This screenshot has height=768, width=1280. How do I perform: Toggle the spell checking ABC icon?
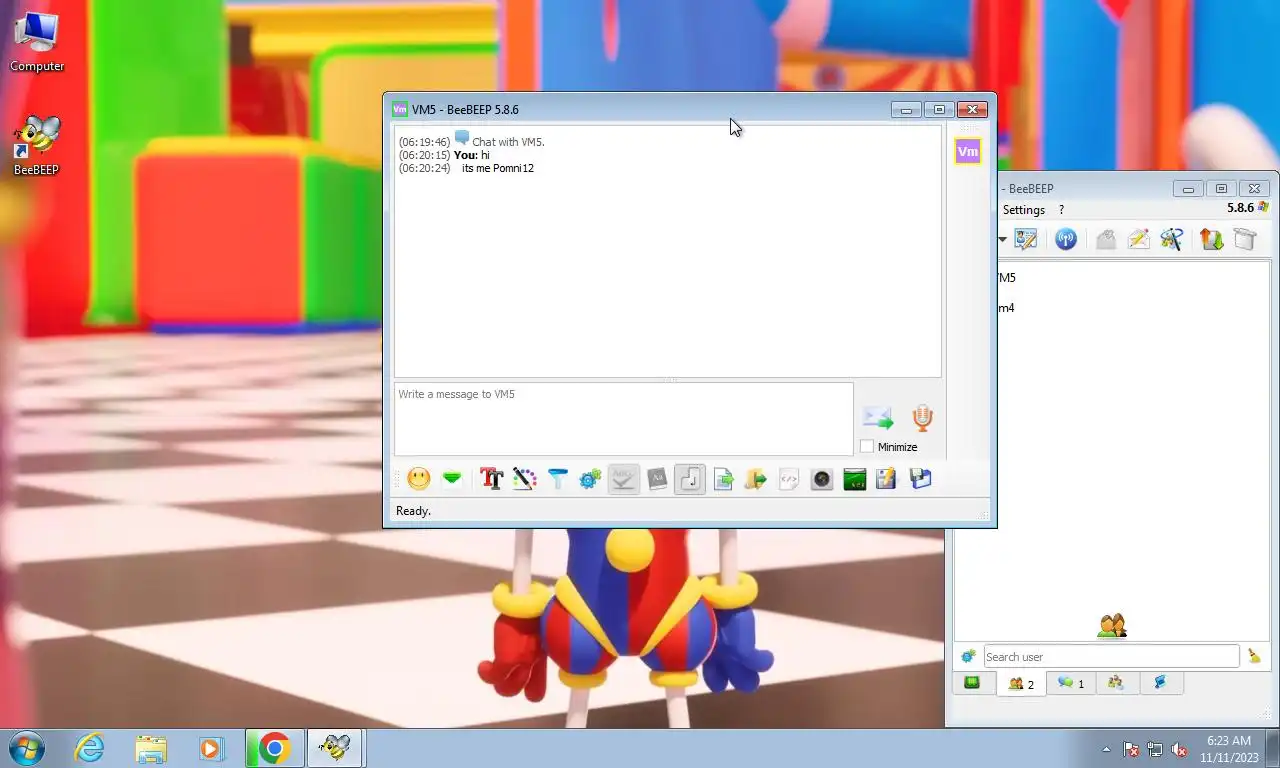(623, 479)
